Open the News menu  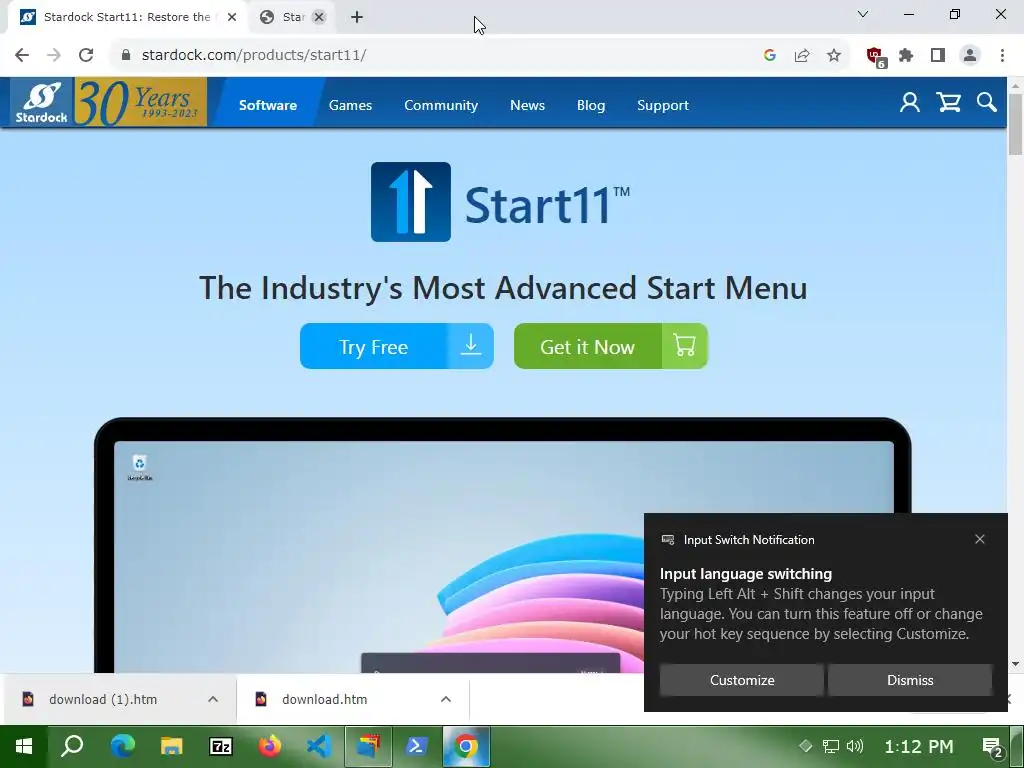(x=527, y=105)
